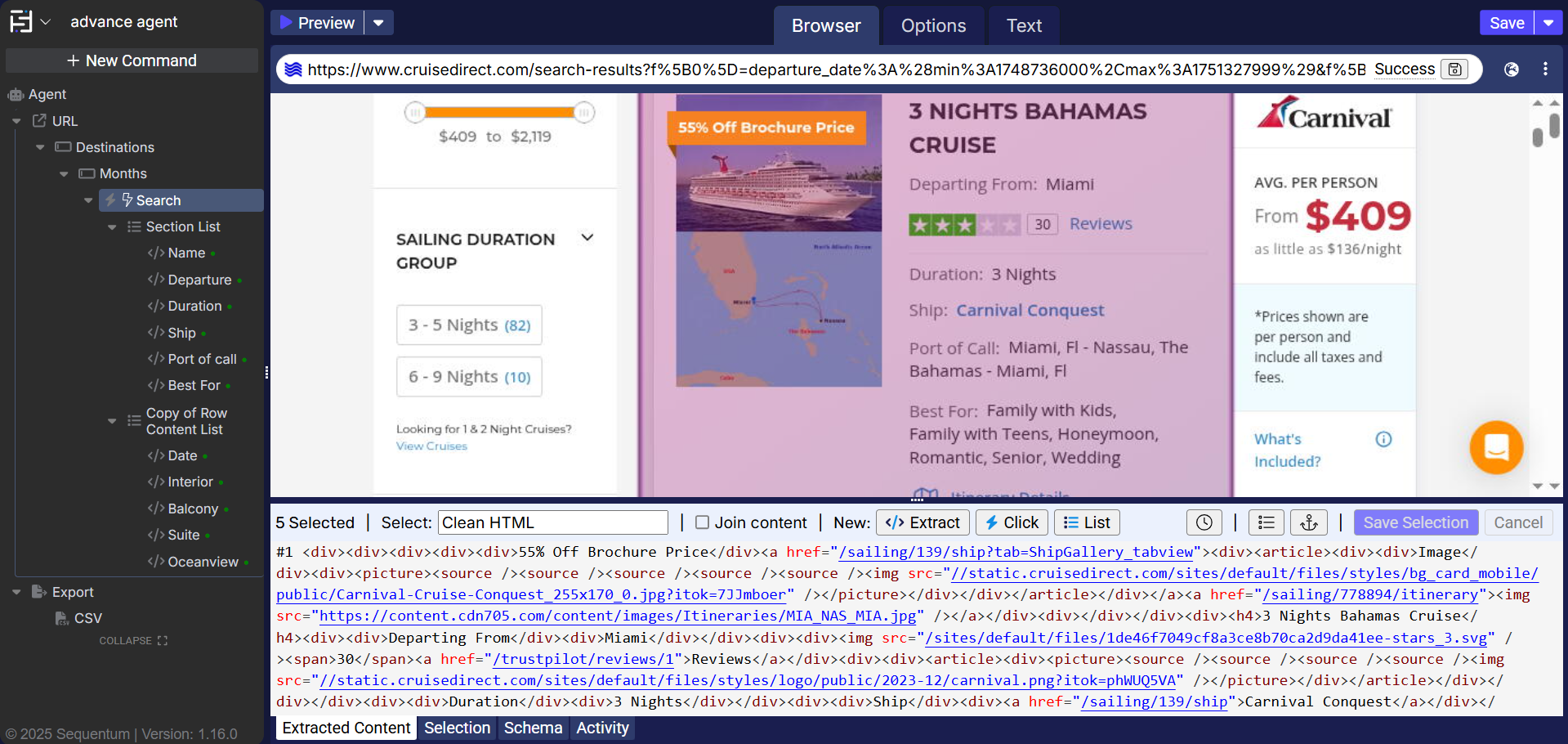This screenshot has height=744, width=1568.
Task: Click the right price range slider handle
Action: (x=583, y=112)
